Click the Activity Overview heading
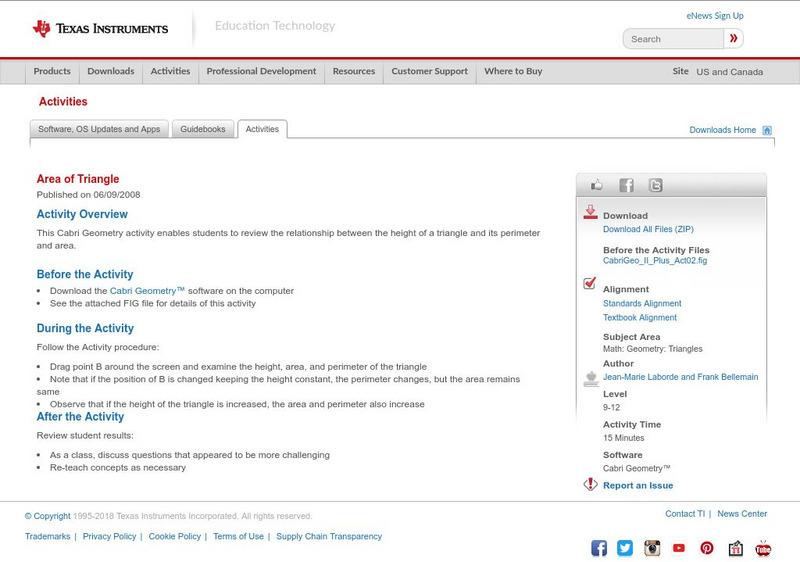The height and width of the screenshot is (562, 800). point(82,214)
